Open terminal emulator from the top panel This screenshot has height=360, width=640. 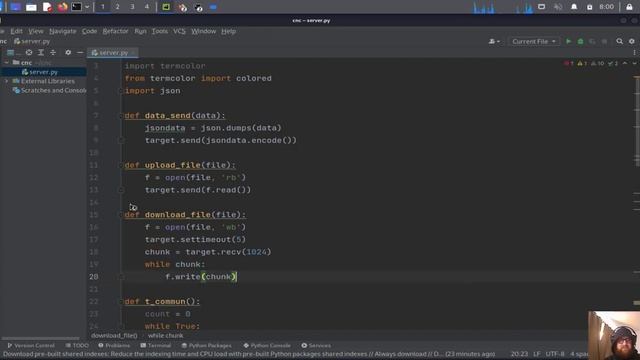(x=77, y=7)
